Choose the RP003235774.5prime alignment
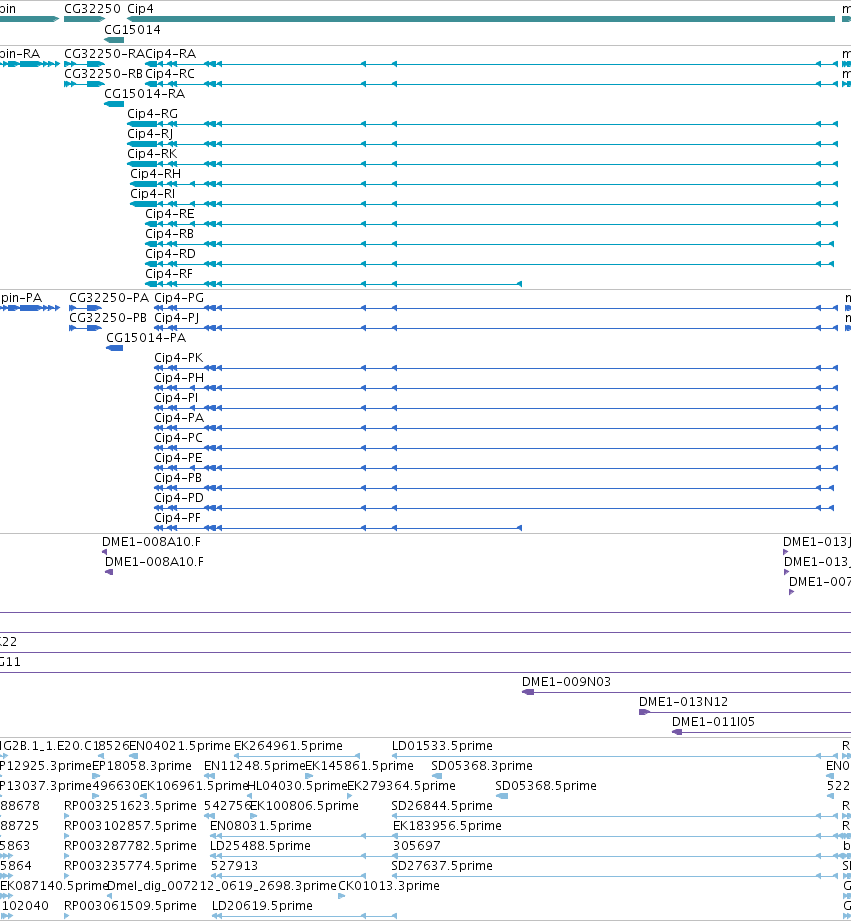This screenshot has height=921, width=851. (130, 866)
